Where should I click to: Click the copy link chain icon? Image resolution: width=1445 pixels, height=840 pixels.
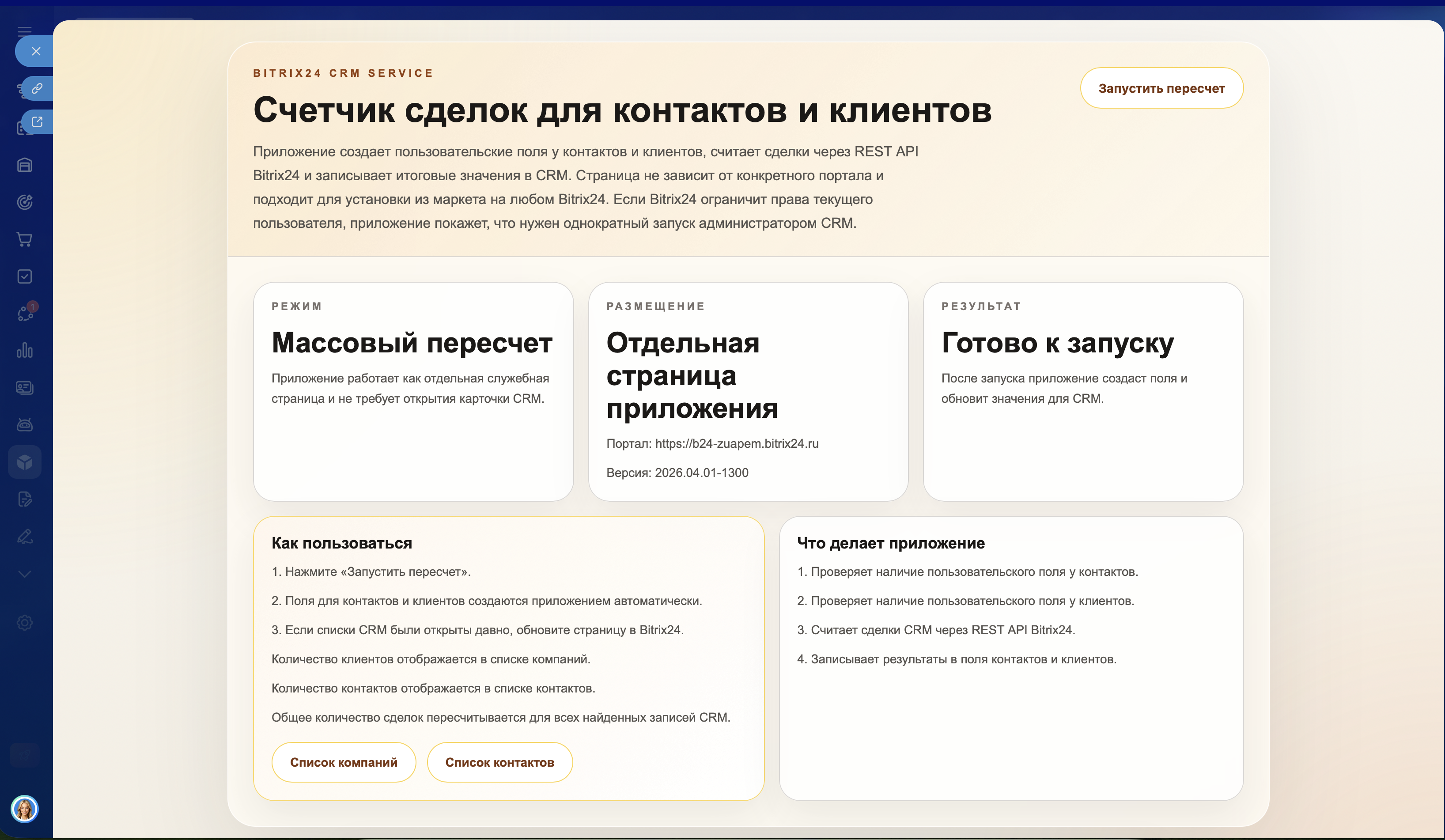point(37,88)
